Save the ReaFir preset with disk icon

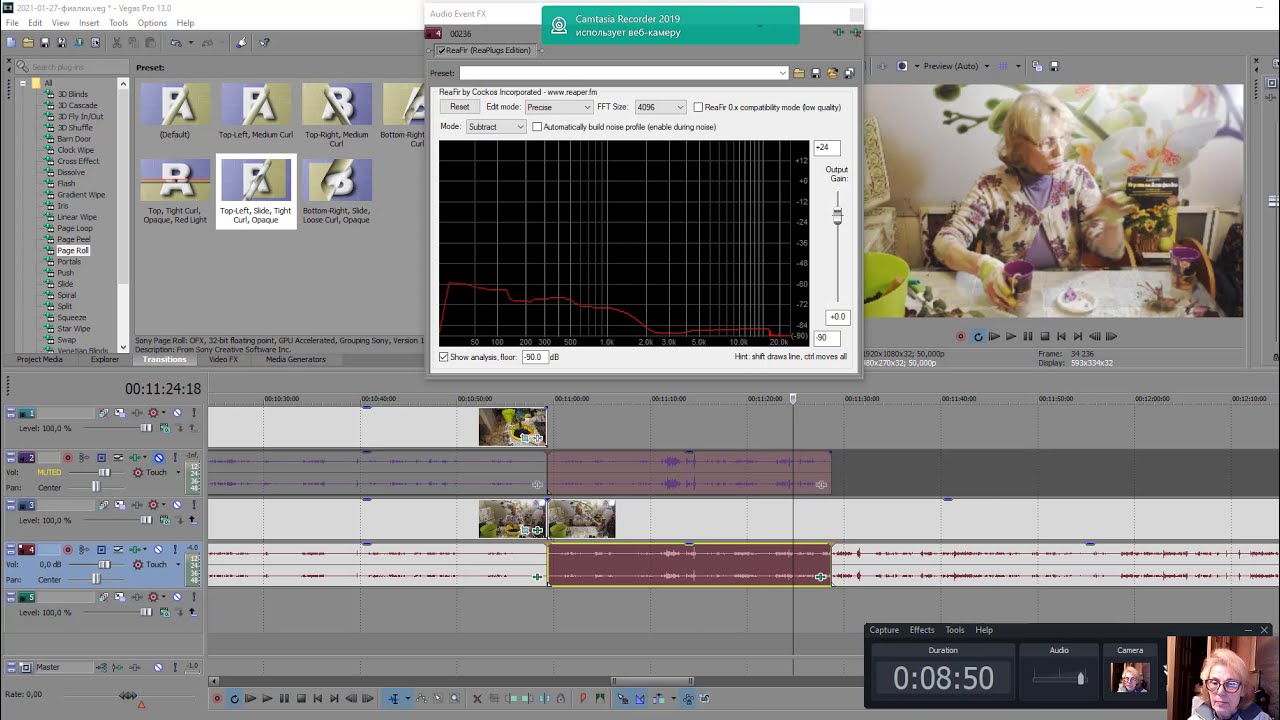point(816,73)
